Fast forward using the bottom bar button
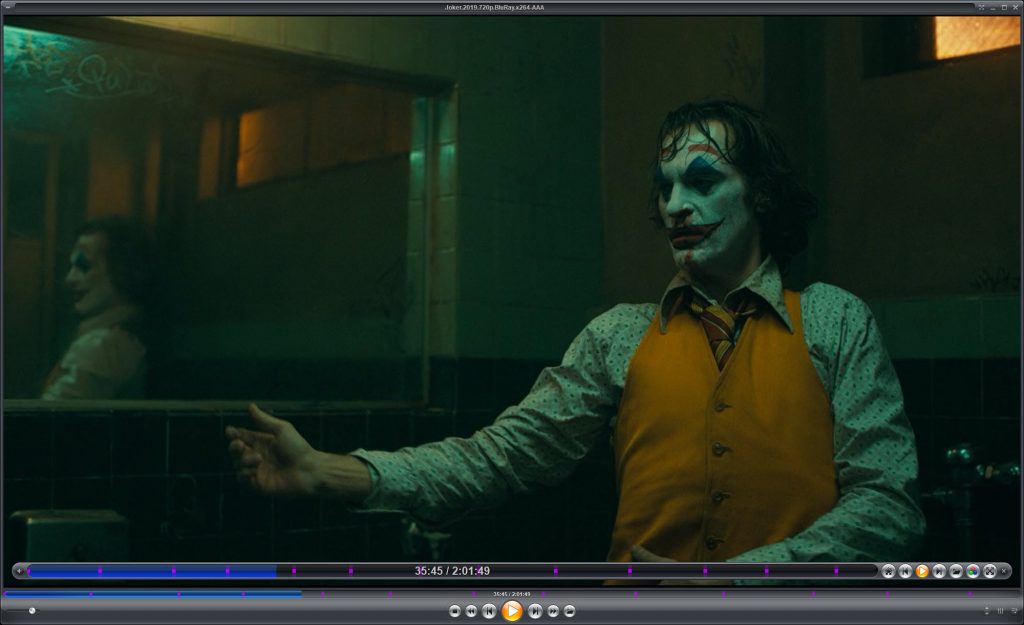The width and height of the screenshot is (1024, 625). click(x=553, y=611)
